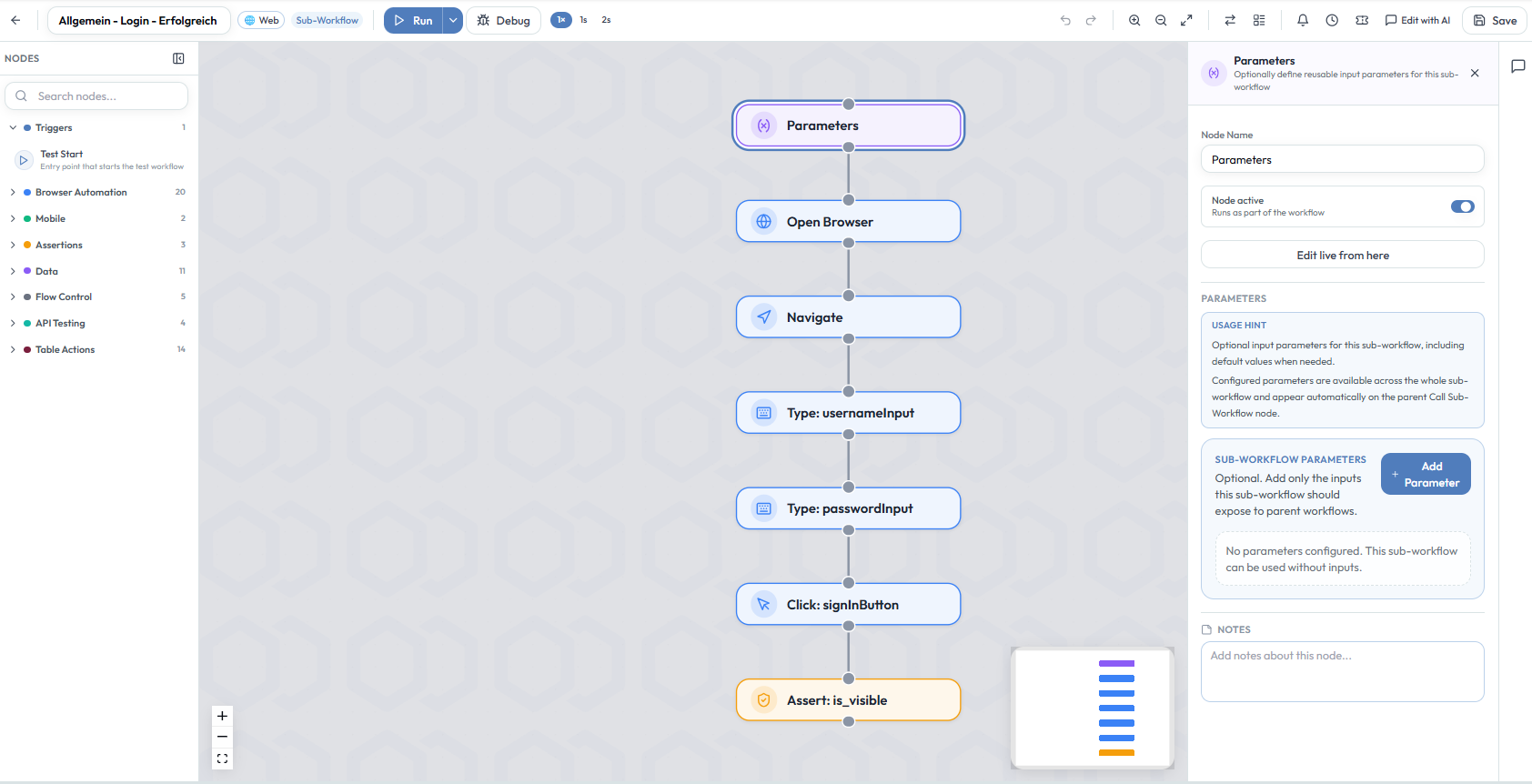Select the 2s delay option
Viewport: 1532px width, 784px height.
pyautogui.click(x=606, y=20)
